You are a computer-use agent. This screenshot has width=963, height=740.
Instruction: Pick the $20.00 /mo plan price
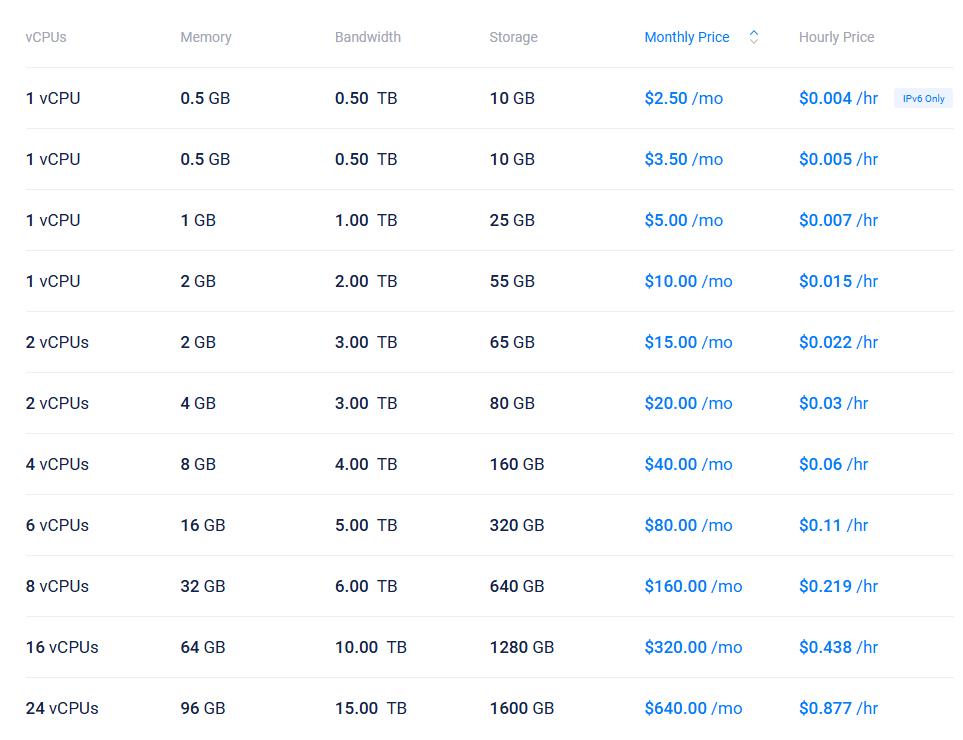(688, 403)
